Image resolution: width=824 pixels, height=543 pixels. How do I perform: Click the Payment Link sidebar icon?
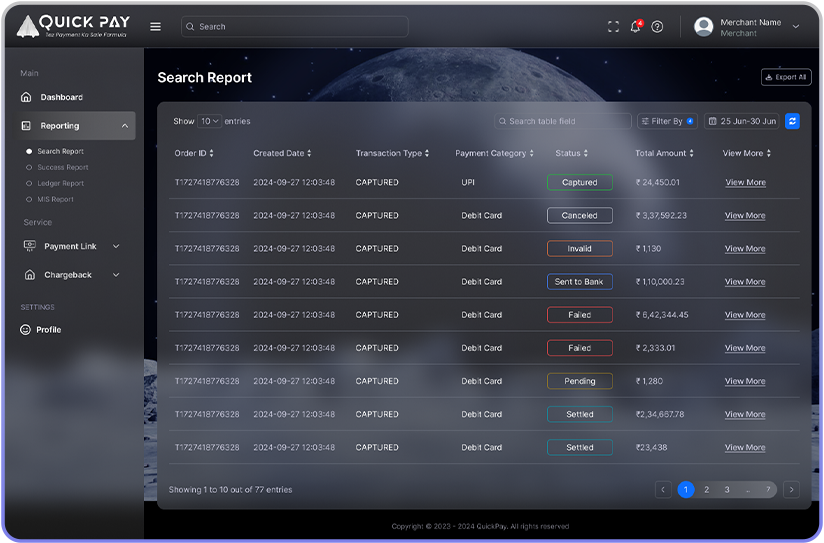[x=30, y=246]
